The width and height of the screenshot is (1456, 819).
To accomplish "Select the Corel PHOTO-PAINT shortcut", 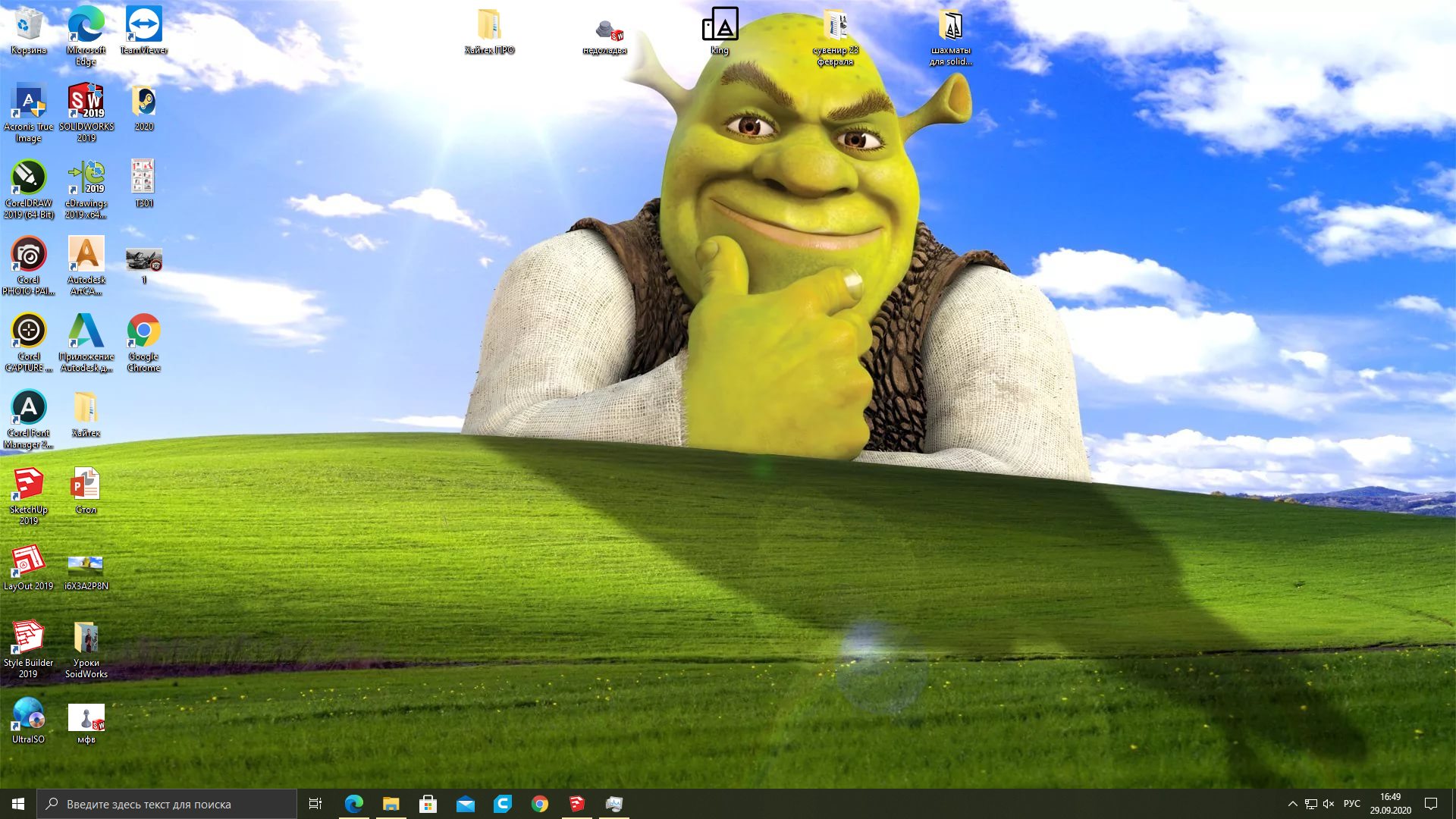I will point(28,266).
